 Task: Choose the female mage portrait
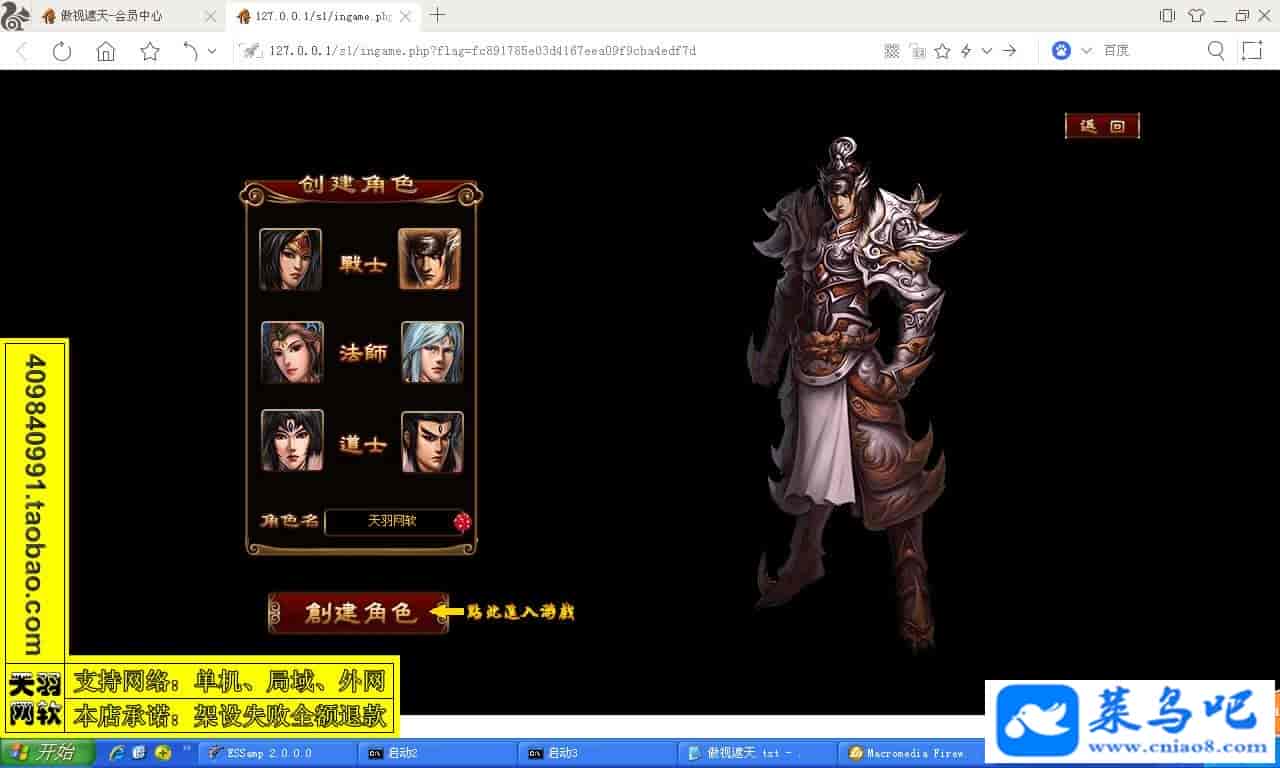(x=292, y=352)
